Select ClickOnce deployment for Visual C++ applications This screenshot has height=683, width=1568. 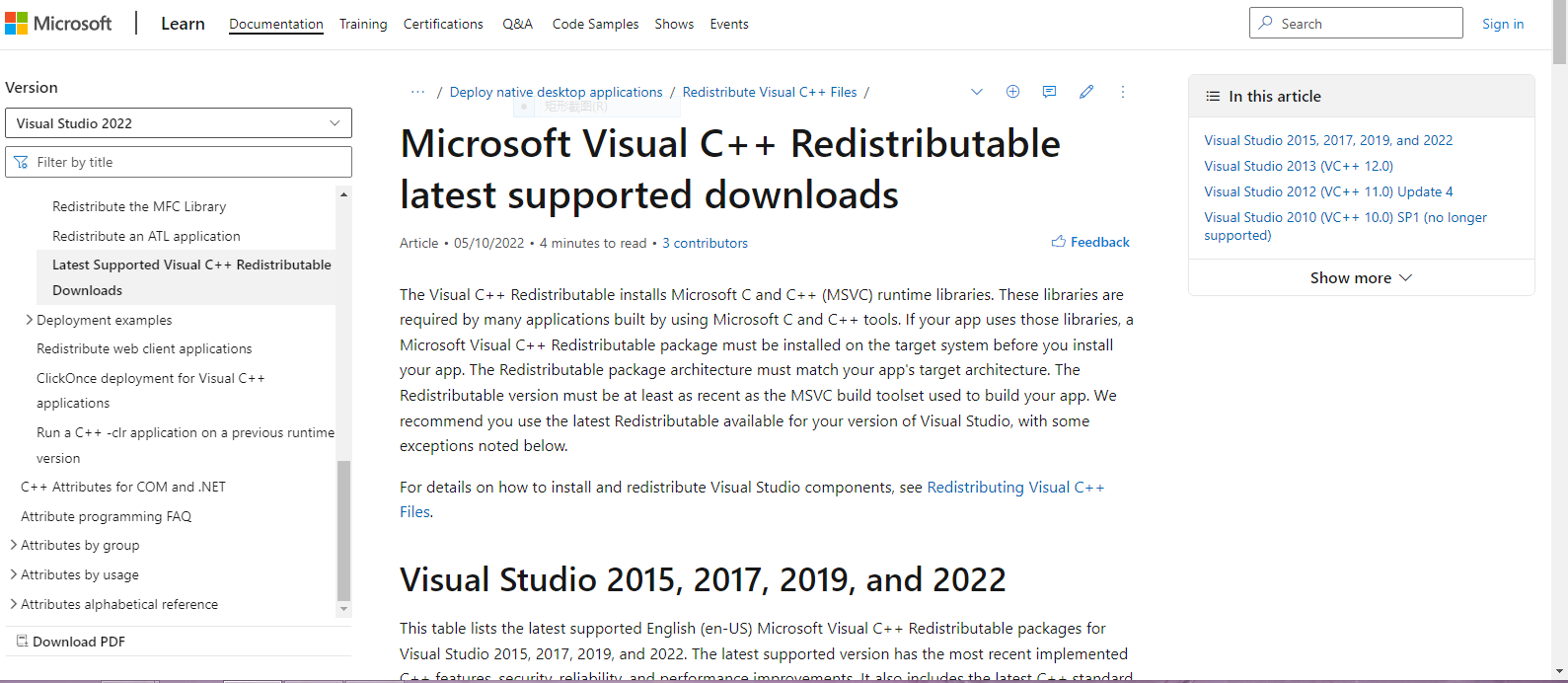click(x=151, y=391)
